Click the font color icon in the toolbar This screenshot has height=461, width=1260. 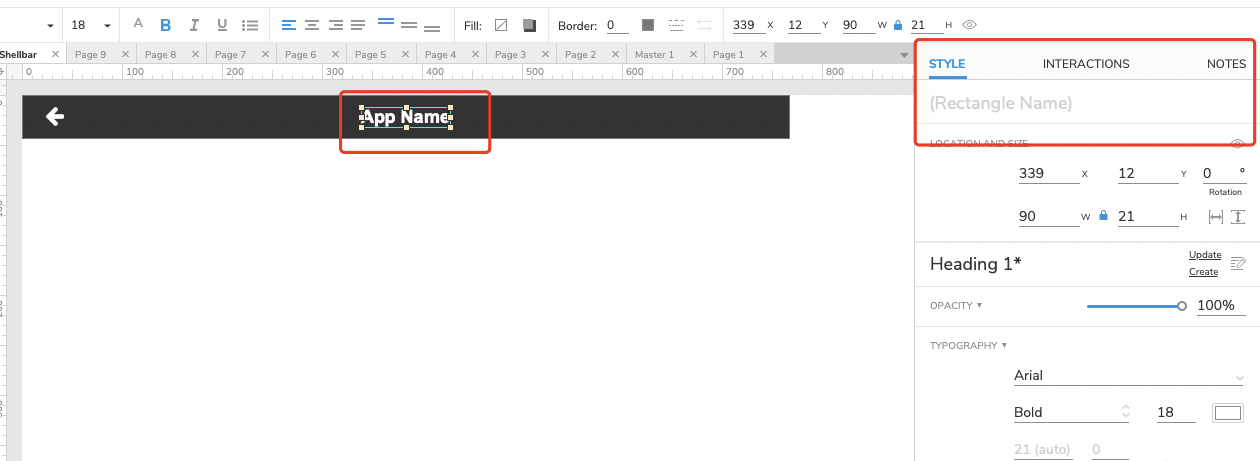(x=138, y=25)
